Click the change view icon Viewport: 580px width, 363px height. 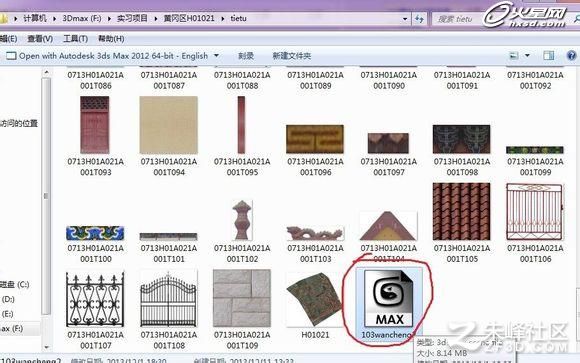[514, 56]
